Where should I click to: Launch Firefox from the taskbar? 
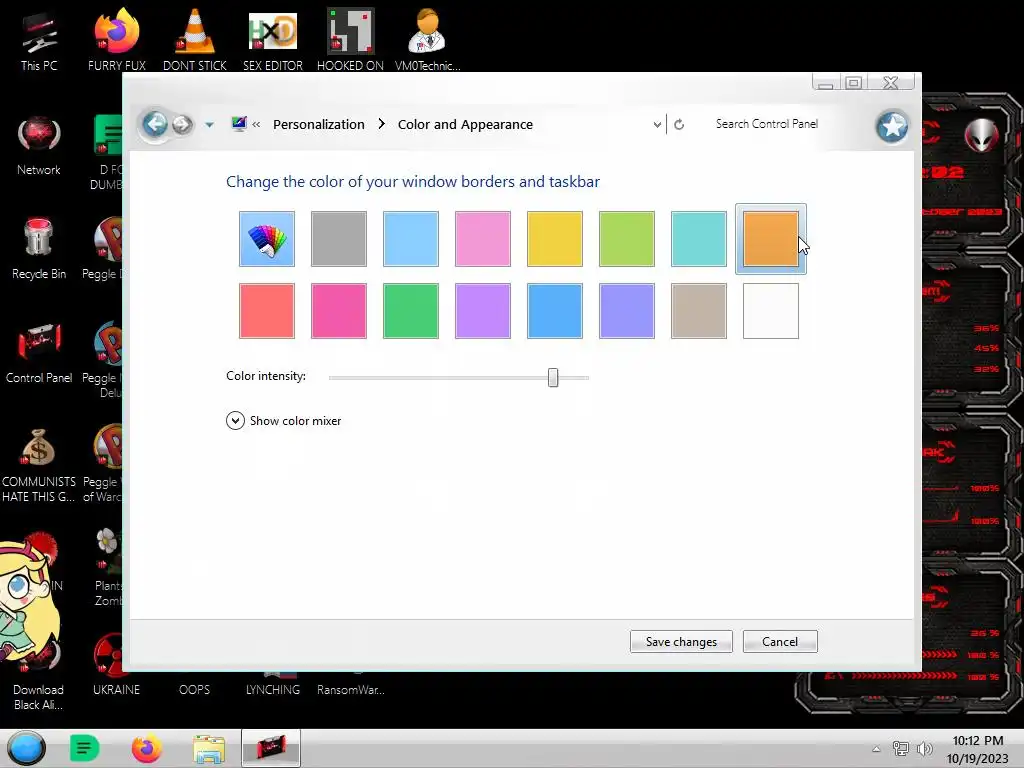coord(146,748)
